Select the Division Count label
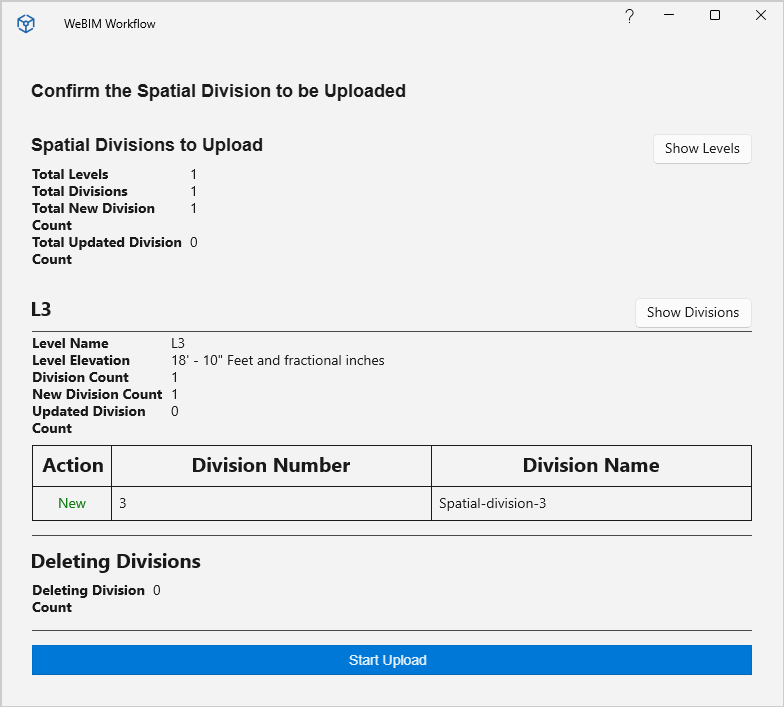The image size is (784, 707). click(80, 378)
